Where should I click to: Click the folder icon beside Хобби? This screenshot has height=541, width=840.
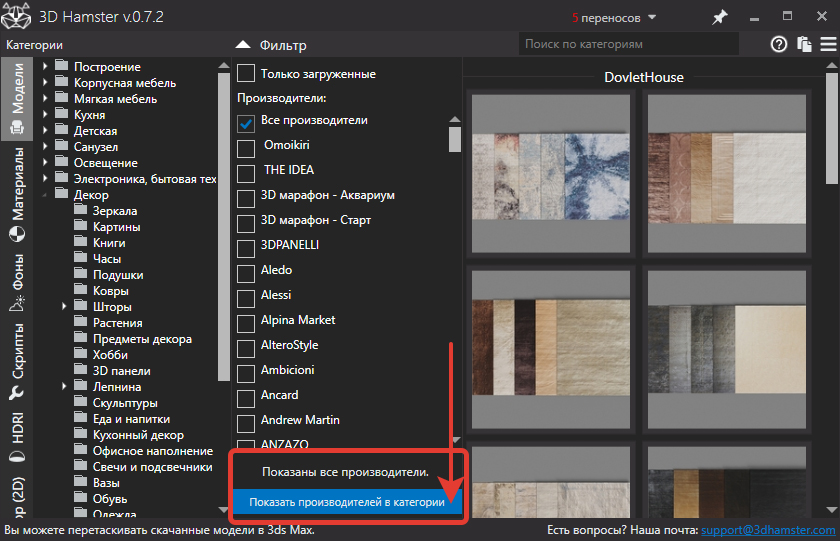80,354
